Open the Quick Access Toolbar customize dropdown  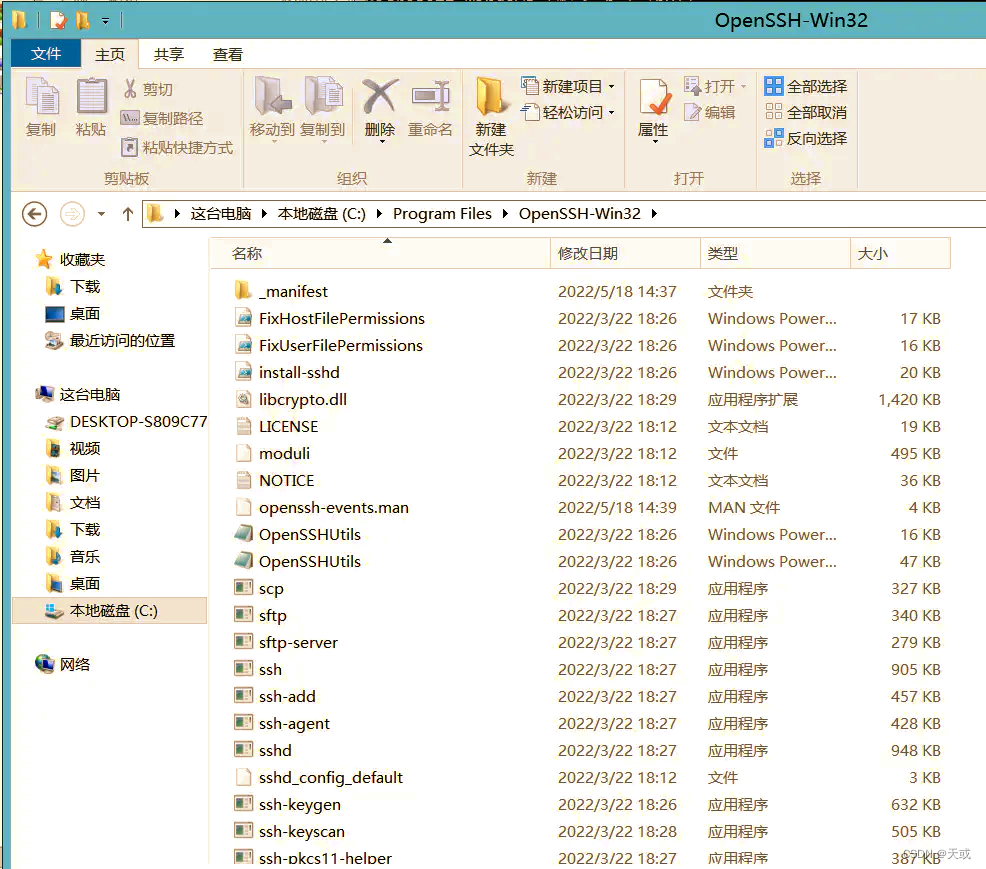click(x=105, y=18)
